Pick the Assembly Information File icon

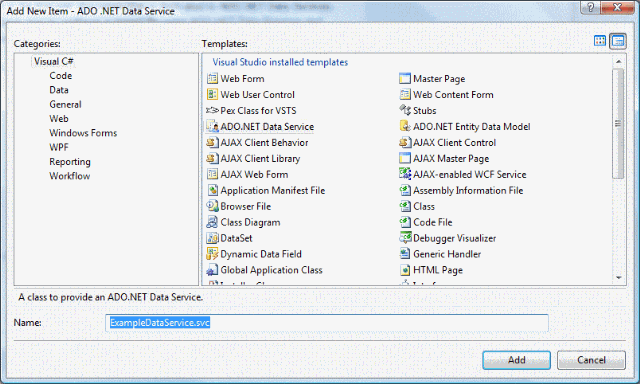[x=405, y=190]
